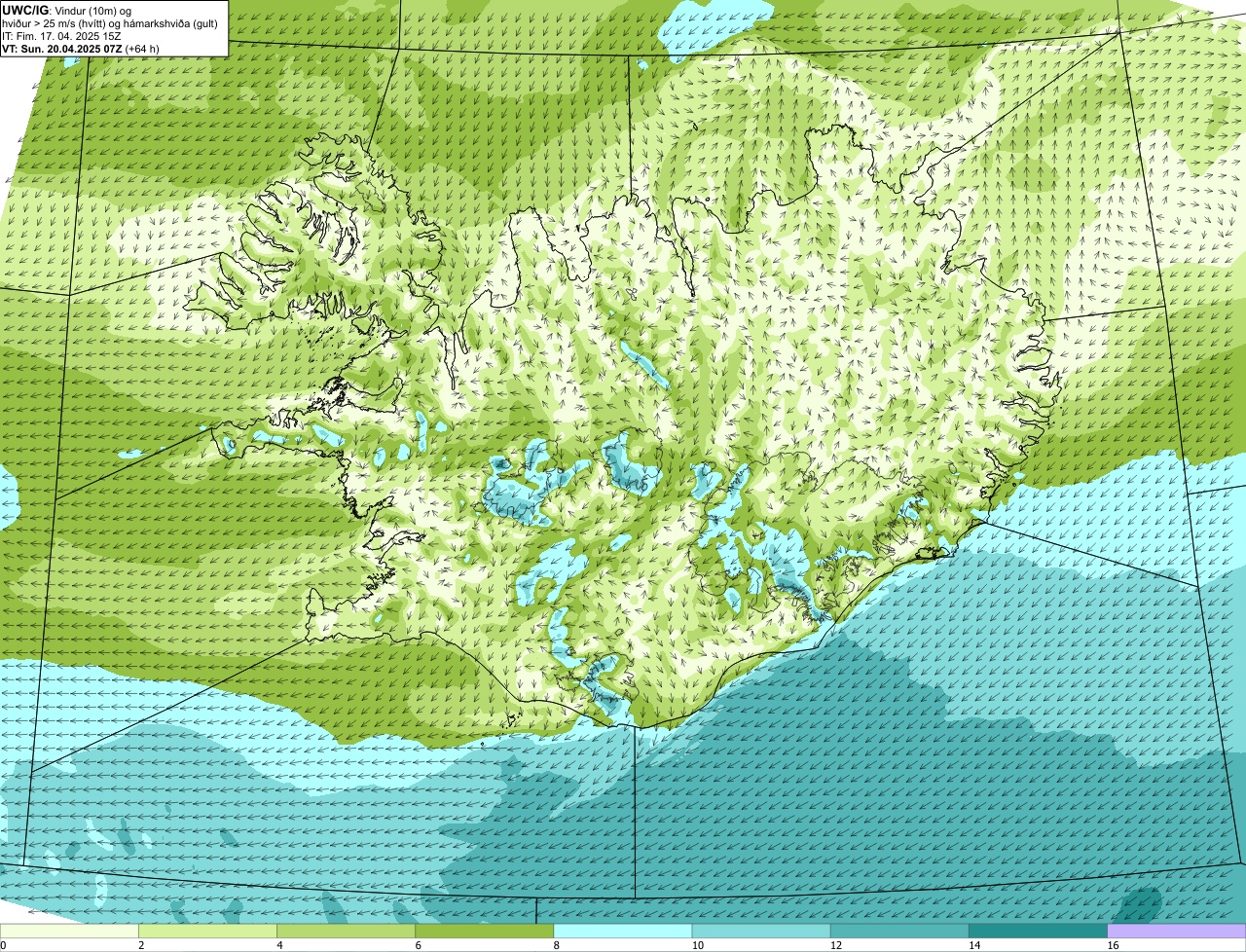Click the 'VT: Sun. 20.04.2025 07Z' valid time line
The image size is (1246, 952).
coord(61,48)
